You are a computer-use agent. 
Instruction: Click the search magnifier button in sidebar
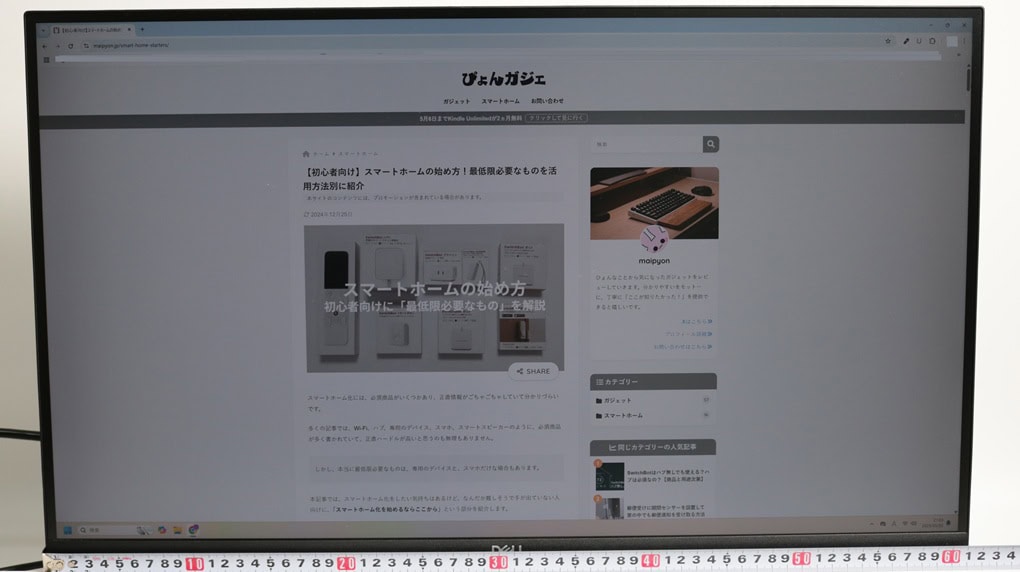click(710, 144)
